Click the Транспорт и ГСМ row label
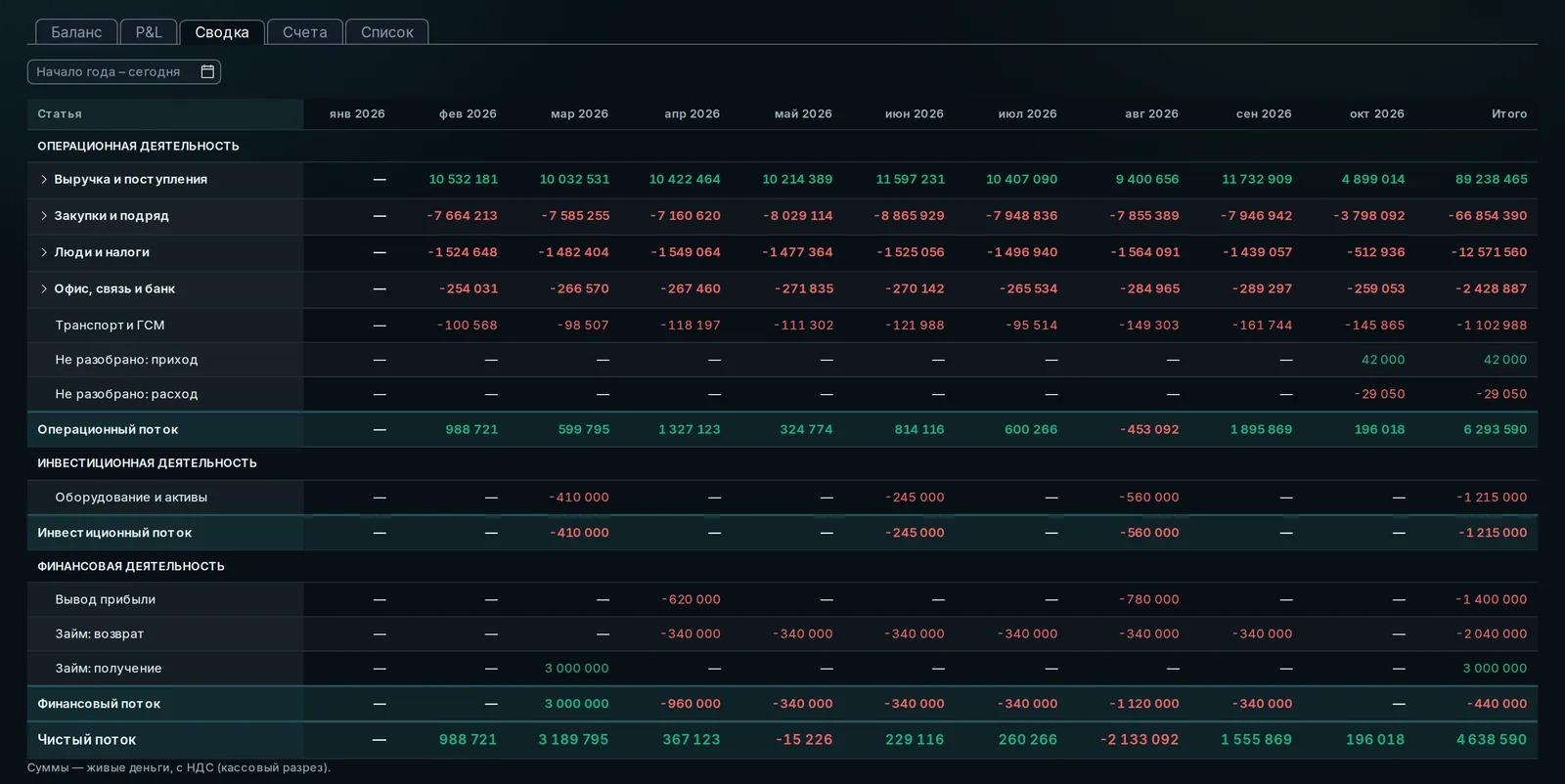 [110, 326]
